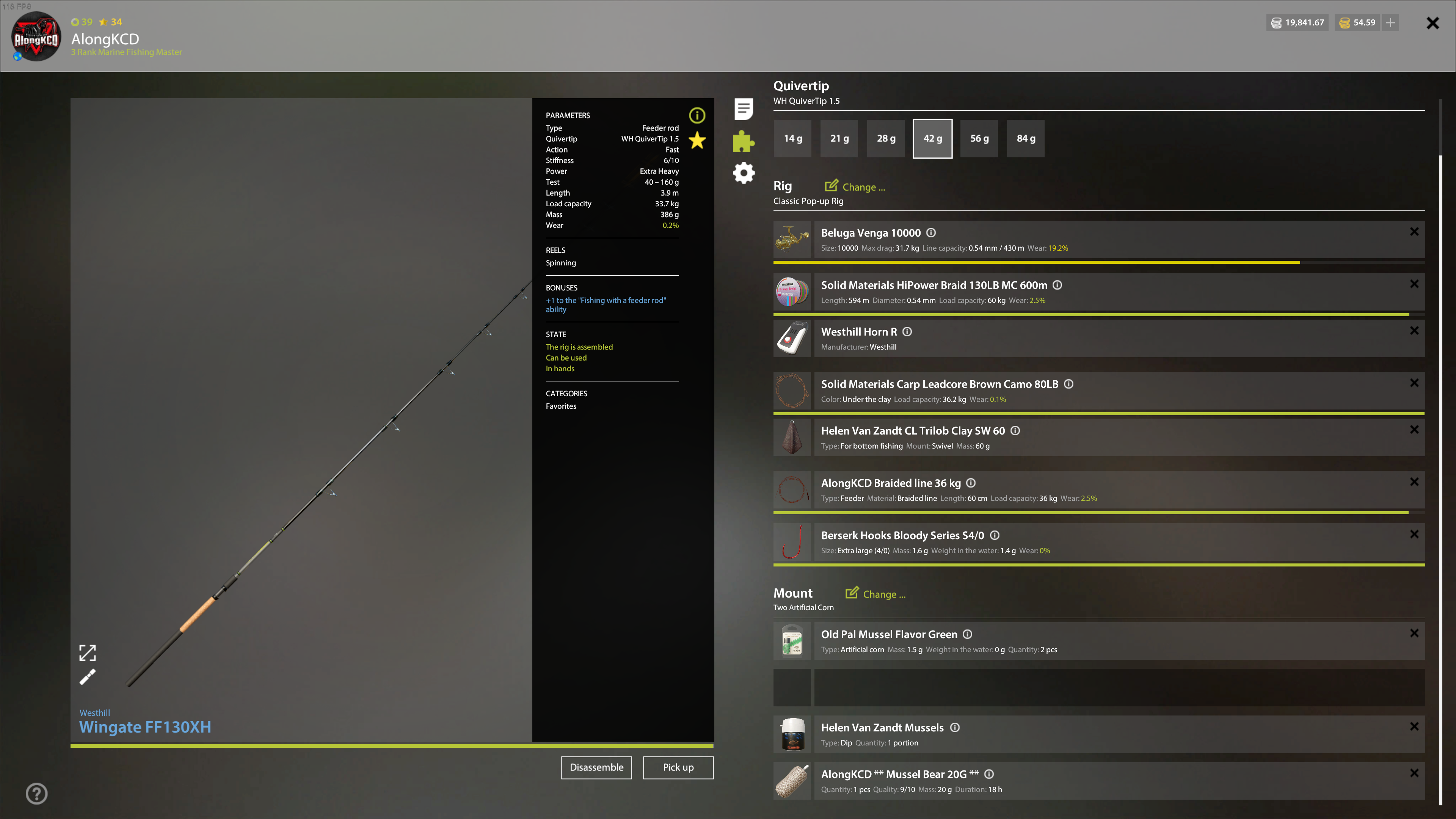Select the 28 g quivertip
Viewport: 1456px width, 819px height.
(x=886, y=138)
